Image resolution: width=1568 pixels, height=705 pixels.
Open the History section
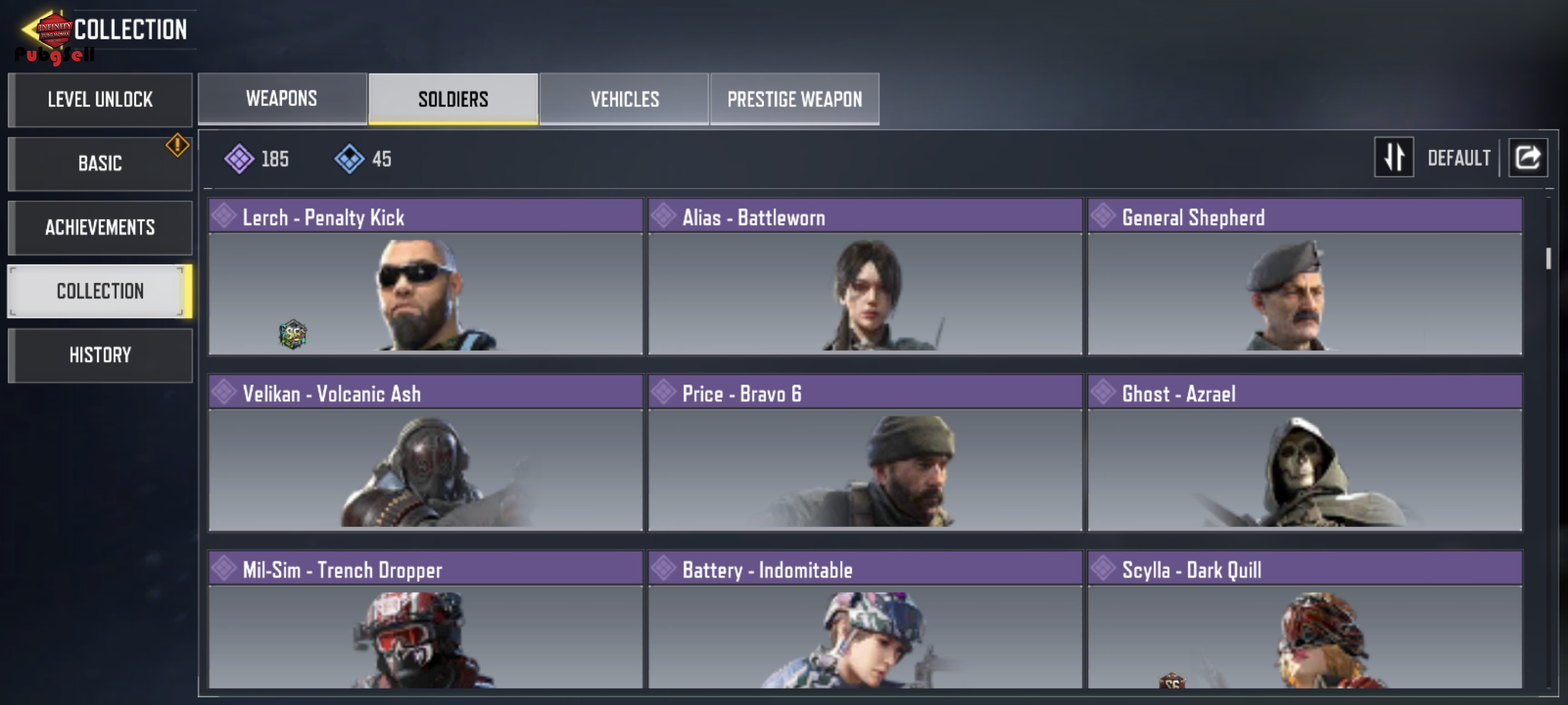tap(101, 355)
